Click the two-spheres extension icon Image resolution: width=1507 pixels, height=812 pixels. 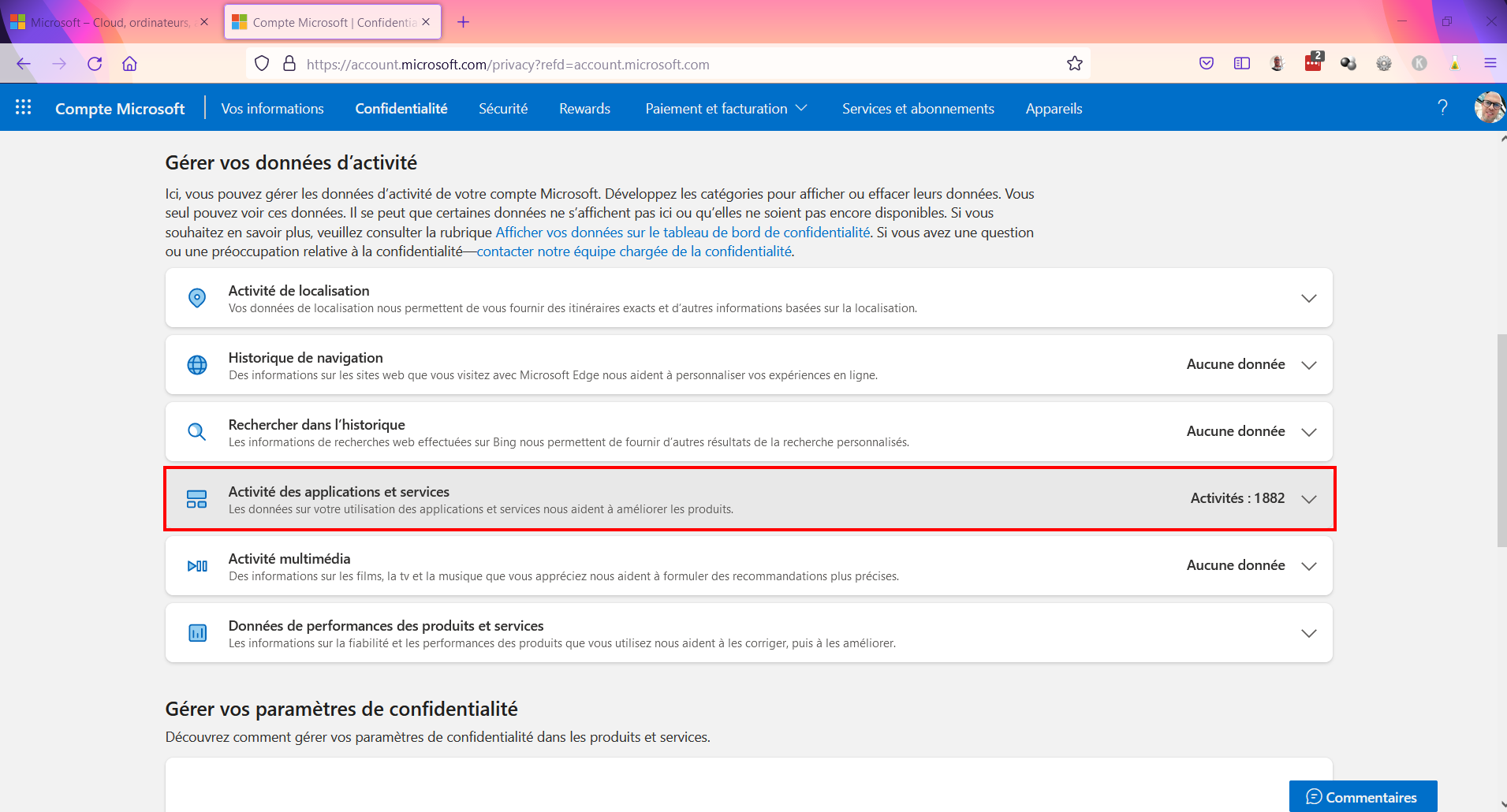(x=1348, y=64)
